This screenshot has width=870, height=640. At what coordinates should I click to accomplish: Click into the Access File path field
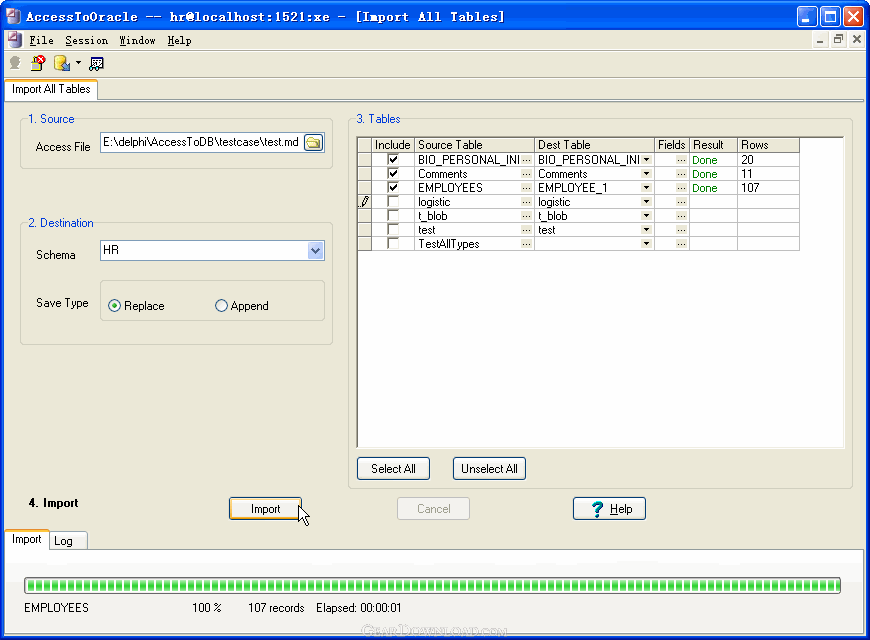[x=202, y=143]
